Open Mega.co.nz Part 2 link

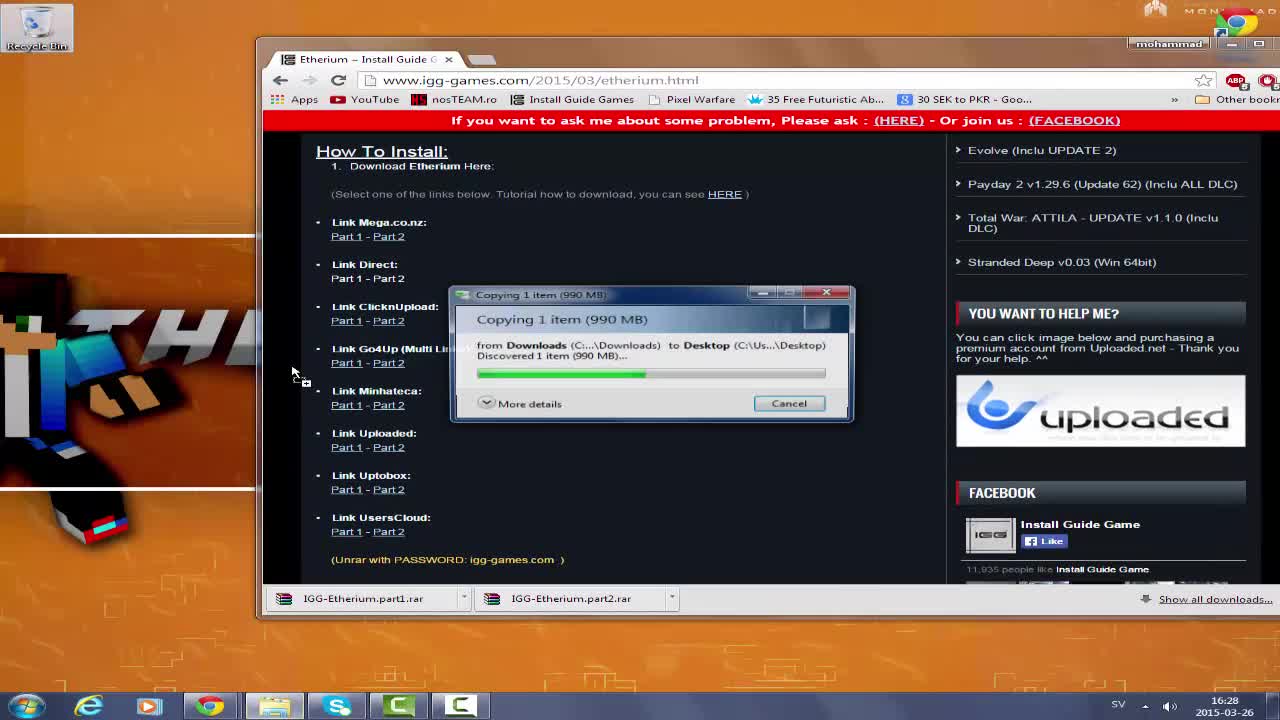(x=389, y=236)
